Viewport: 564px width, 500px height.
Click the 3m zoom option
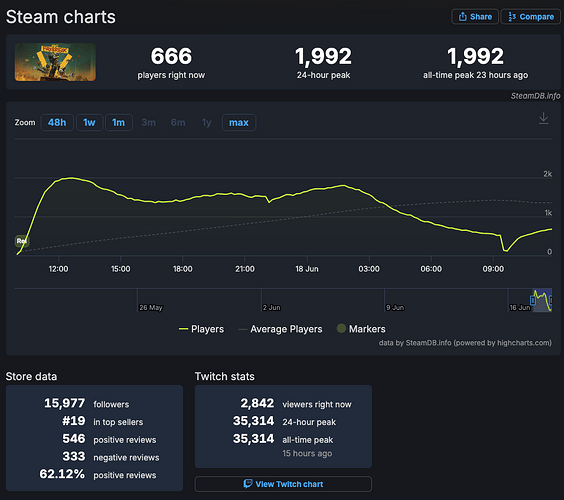pyautogui.click(x=149, y=123)
